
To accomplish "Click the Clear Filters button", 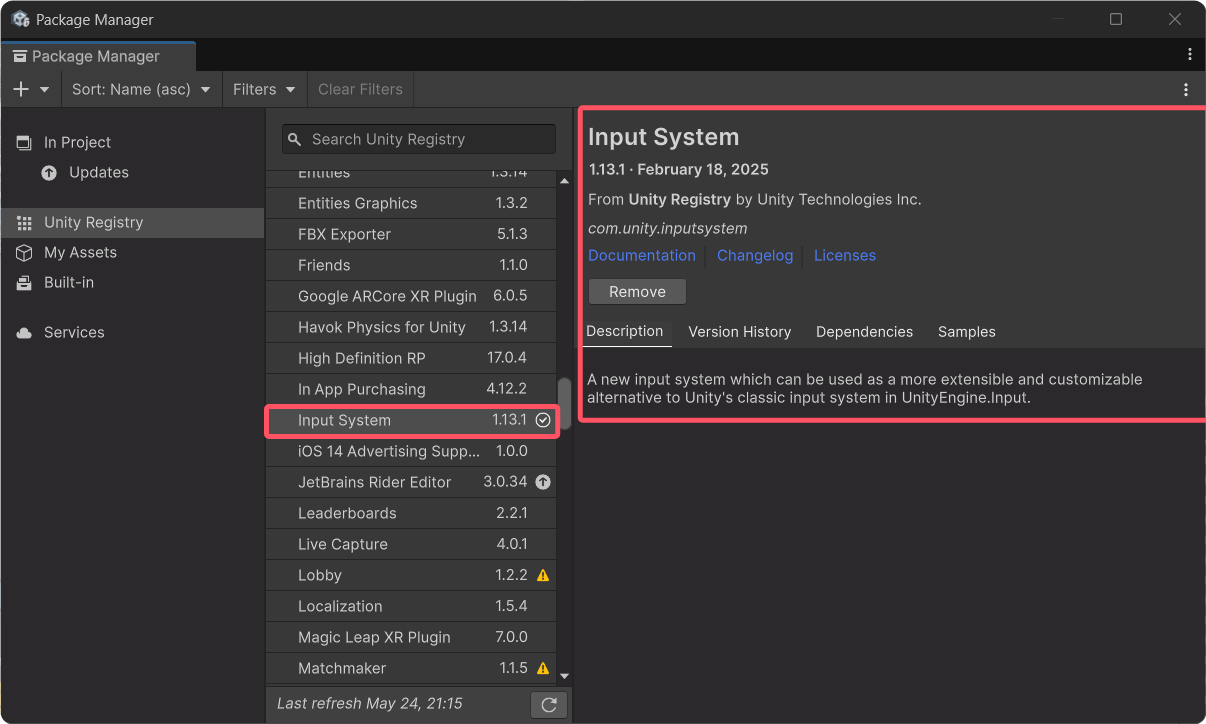I will (x=360, y=89).
